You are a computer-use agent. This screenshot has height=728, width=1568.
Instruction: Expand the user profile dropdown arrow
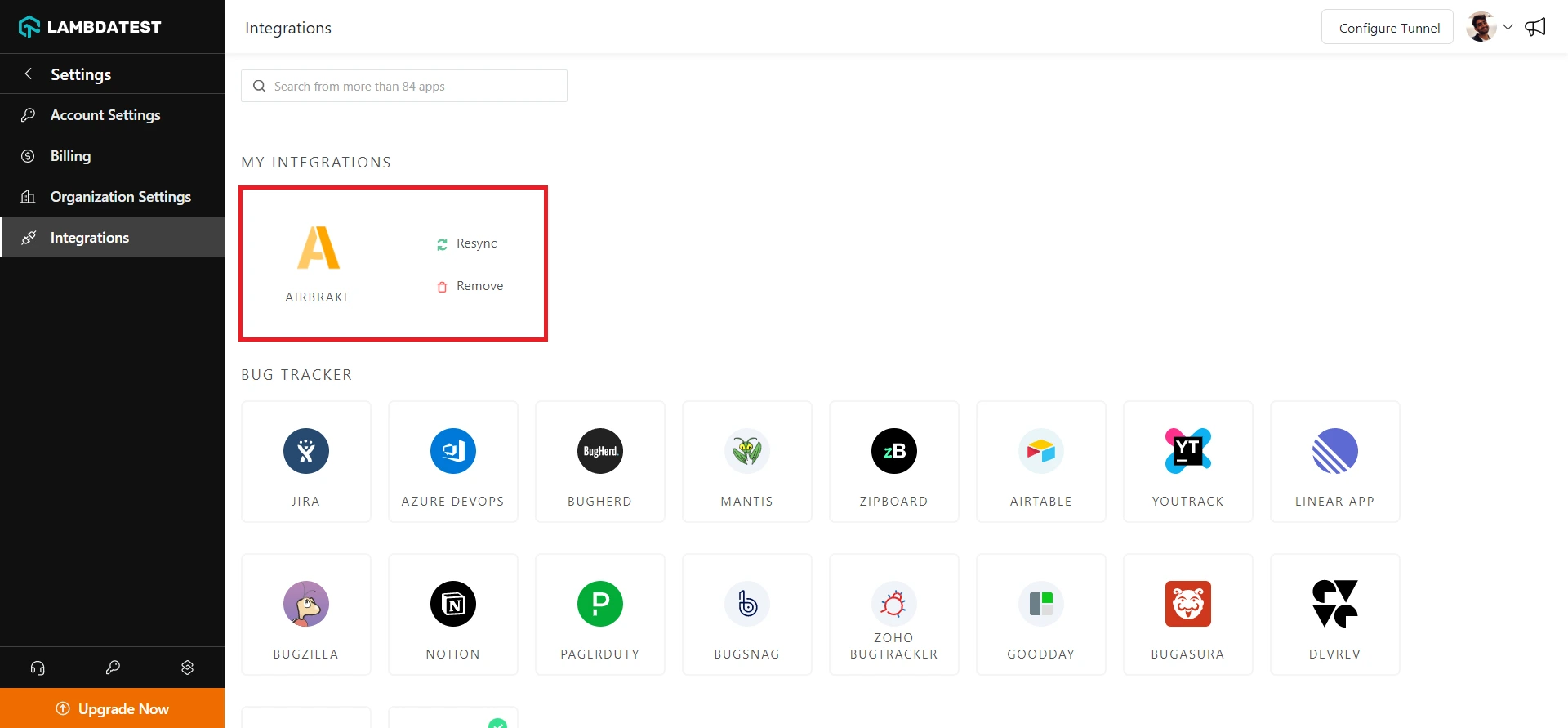coord(1508,27)
